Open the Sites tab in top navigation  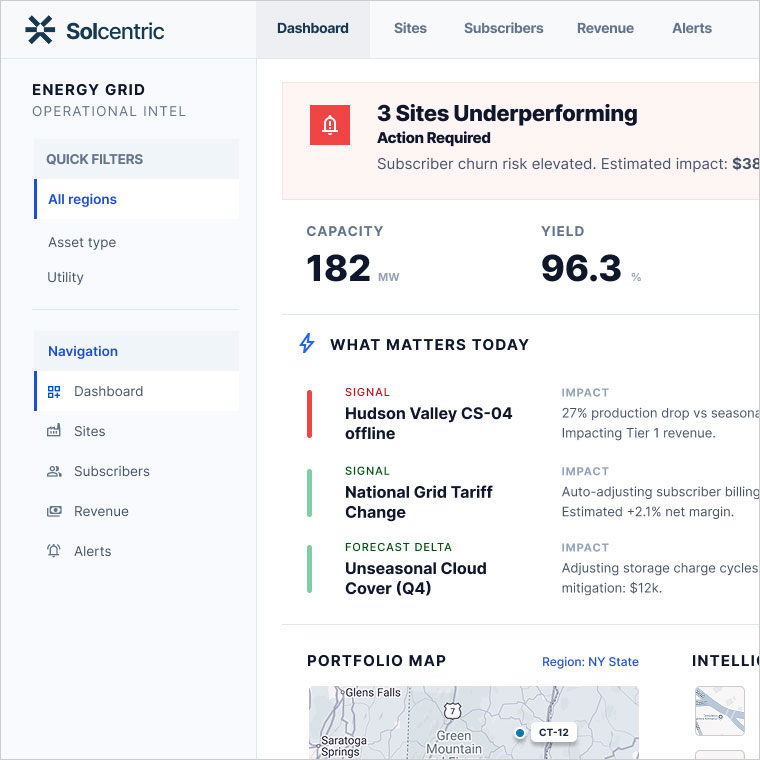(x=410, y=29)
